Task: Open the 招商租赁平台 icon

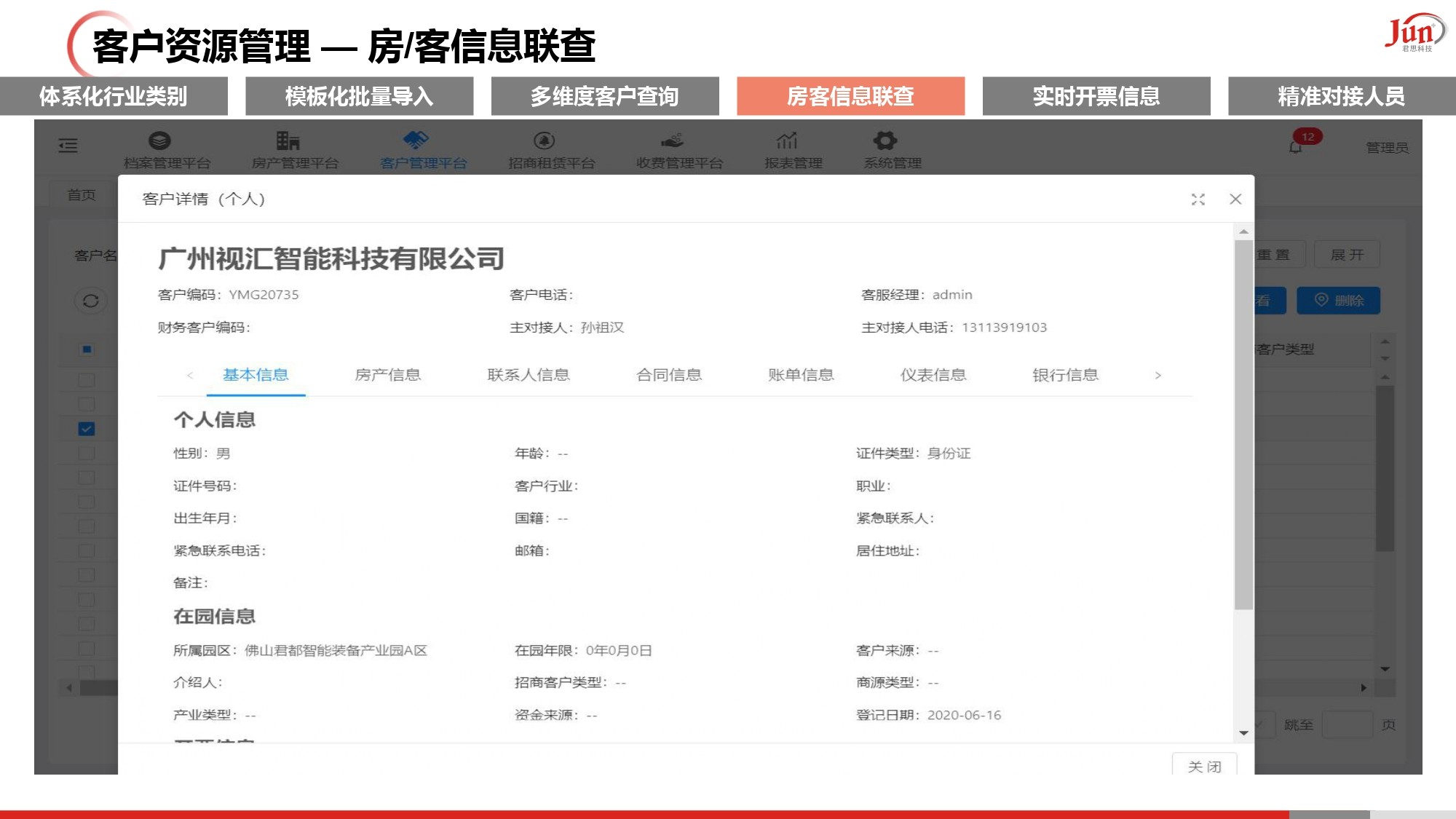Action: pyautogui.click(x=544, y=141)
